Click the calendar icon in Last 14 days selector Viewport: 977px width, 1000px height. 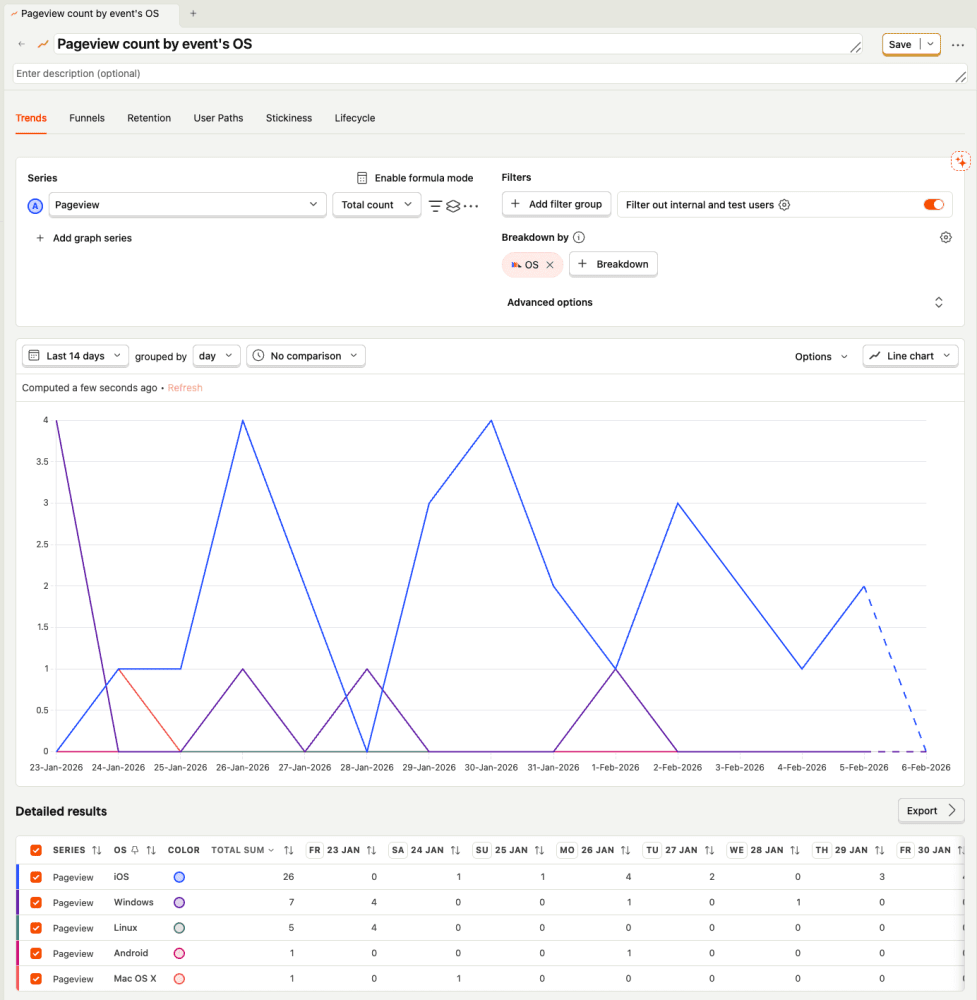coord(34,355)
